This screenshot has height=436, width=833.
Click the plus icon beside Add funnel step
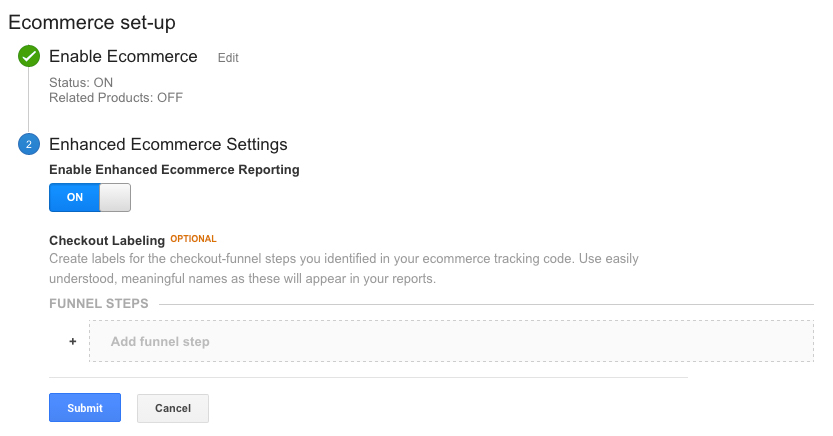coord(72,341)
